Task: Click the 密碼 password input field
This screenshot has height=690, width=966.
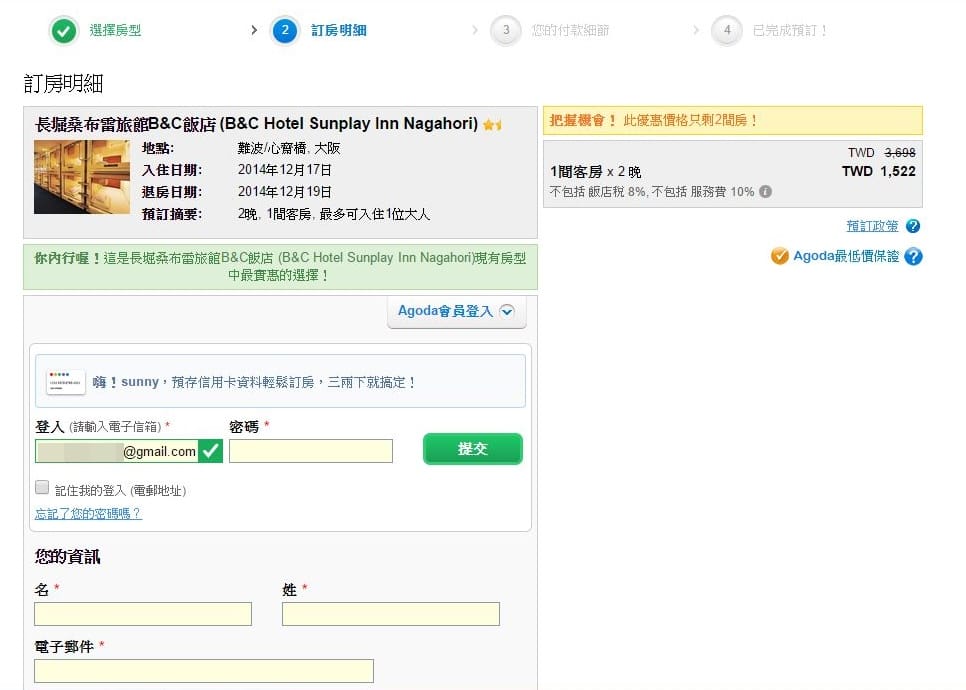Action: [x=310, y=451]
